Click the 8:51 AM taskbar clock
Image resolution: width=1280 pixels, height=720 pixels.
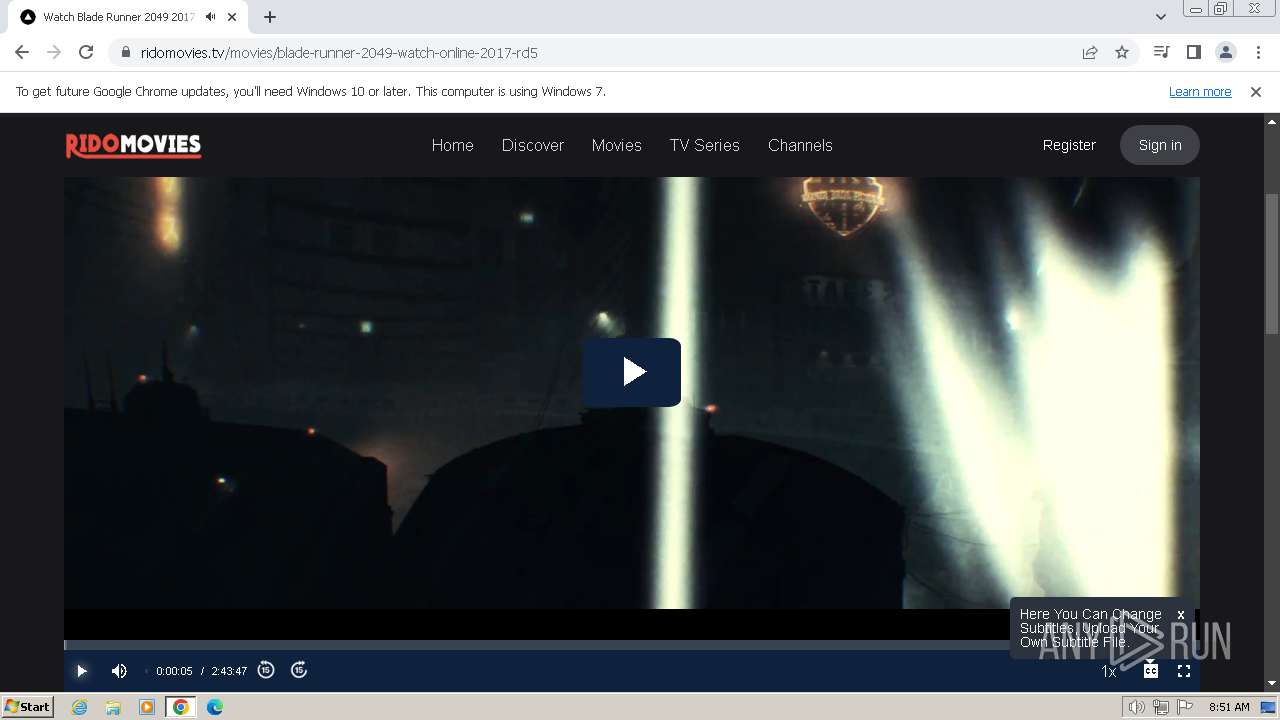[x=1229, y=707]
